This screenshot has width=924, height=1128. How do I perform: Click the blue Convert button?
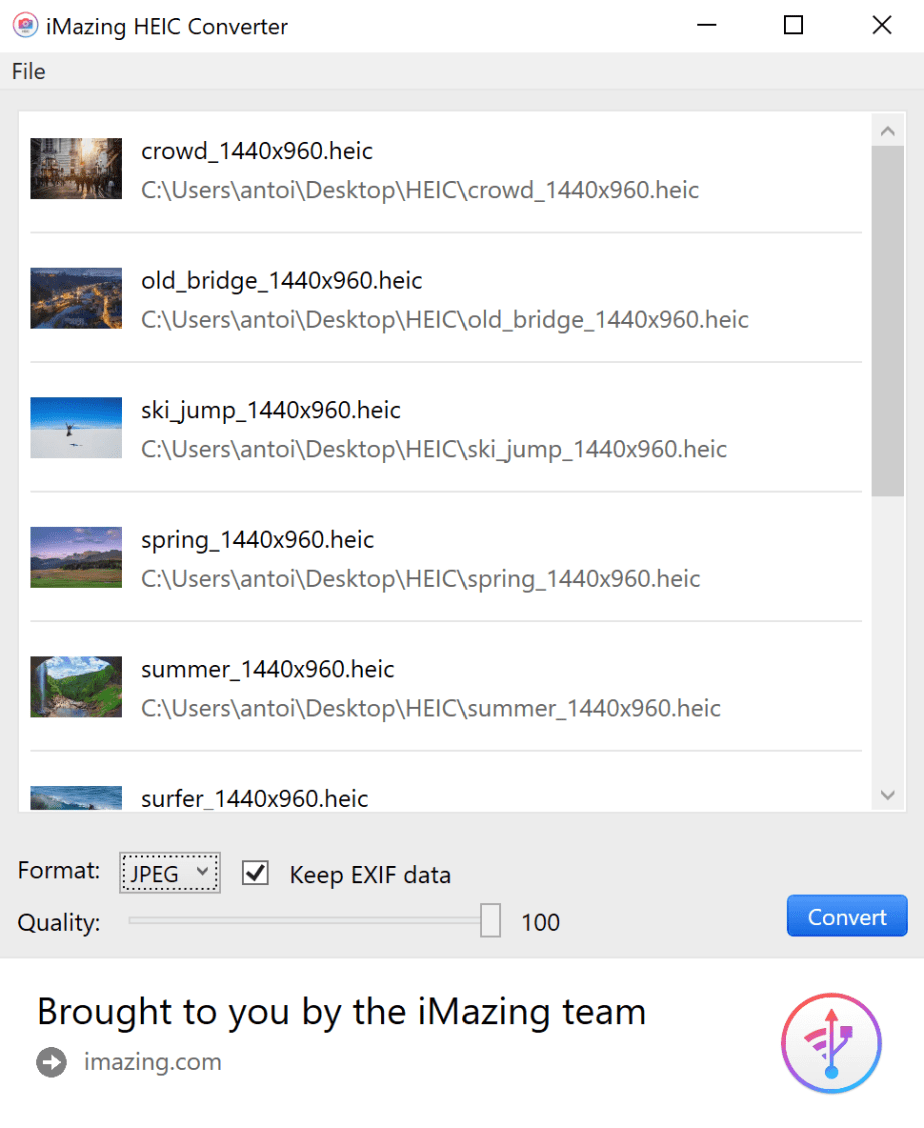point(847,916)
